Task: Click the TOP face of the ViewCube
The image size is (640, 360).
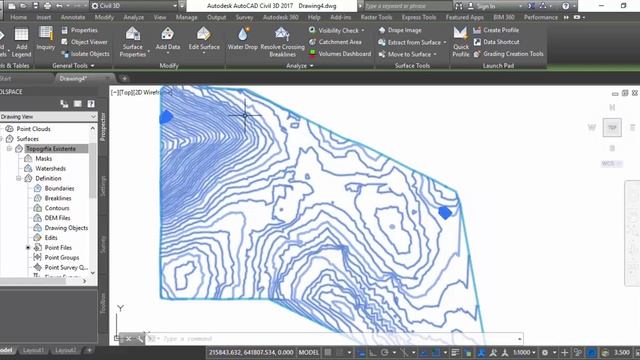Action: tap(612, 128)
